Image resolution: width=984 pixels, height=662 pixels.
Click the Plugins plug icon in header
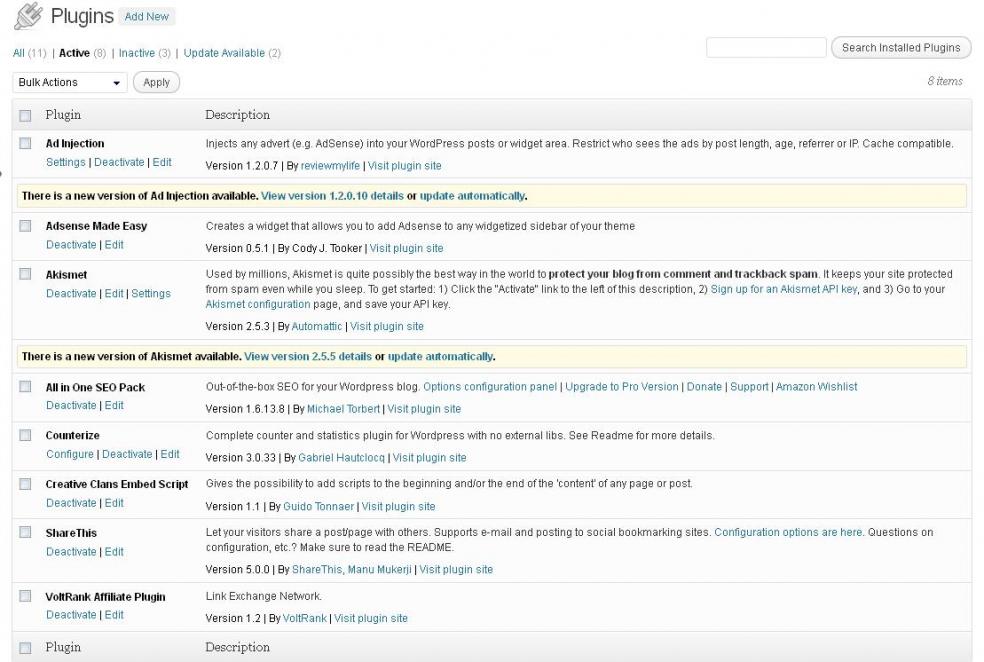(28, 16)
